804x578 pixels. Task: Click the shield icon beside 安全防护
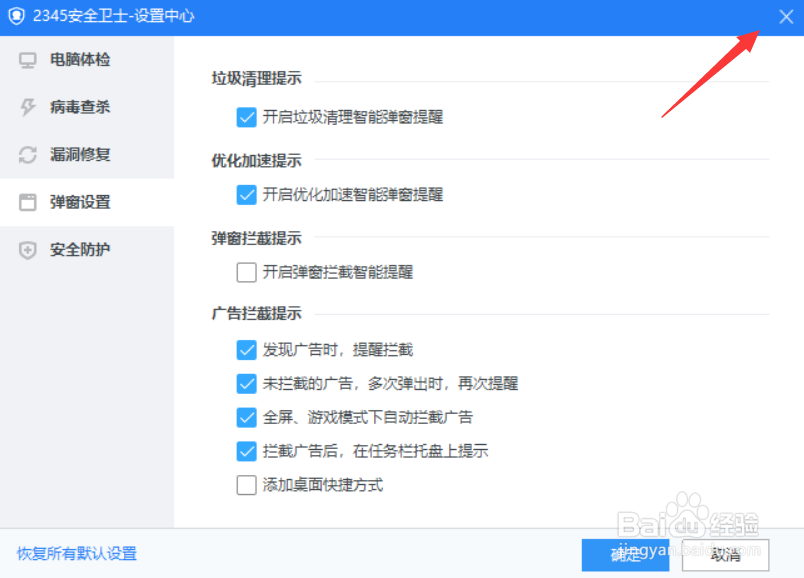(x=28, y=250)
